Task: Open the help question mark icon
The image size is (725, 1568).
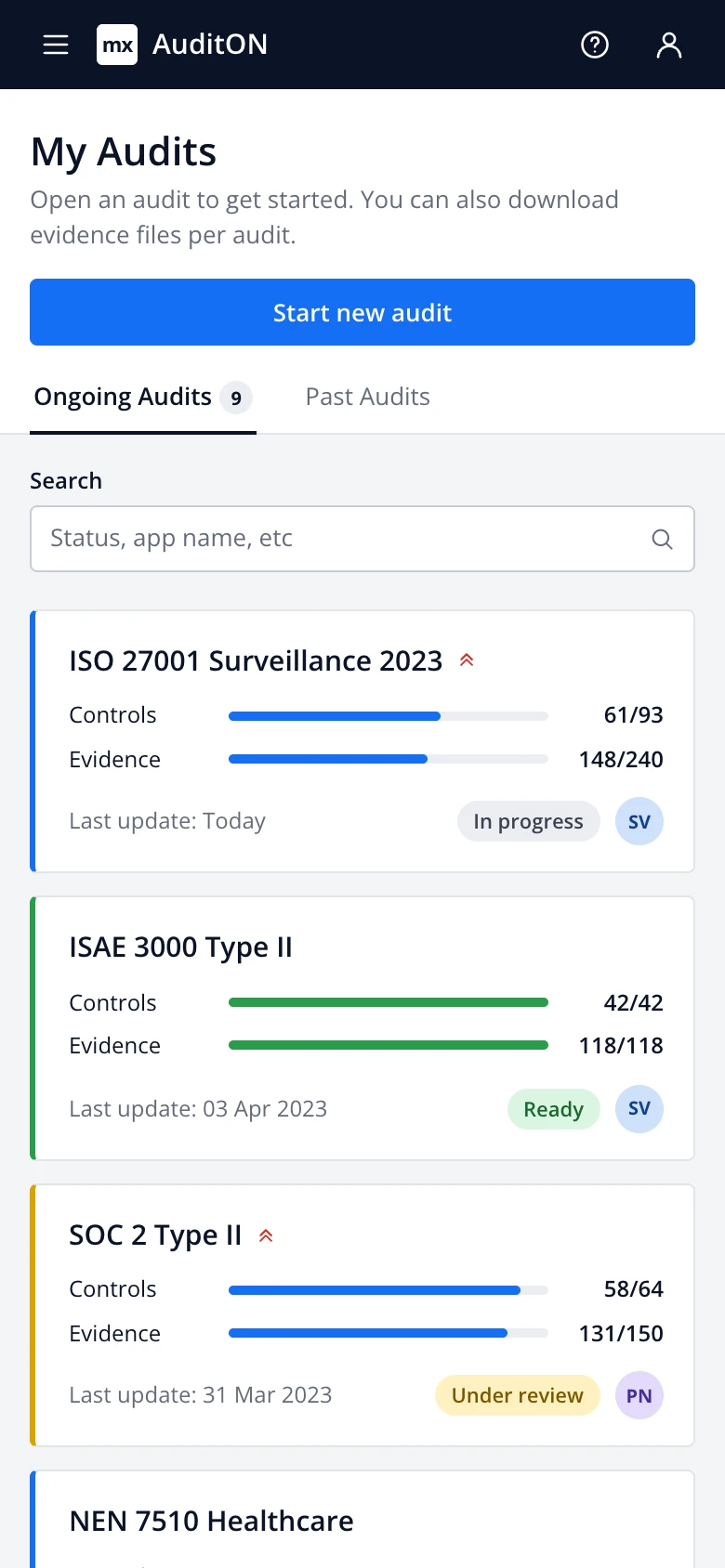Action: pyautogui.click(x=595, y=45)
